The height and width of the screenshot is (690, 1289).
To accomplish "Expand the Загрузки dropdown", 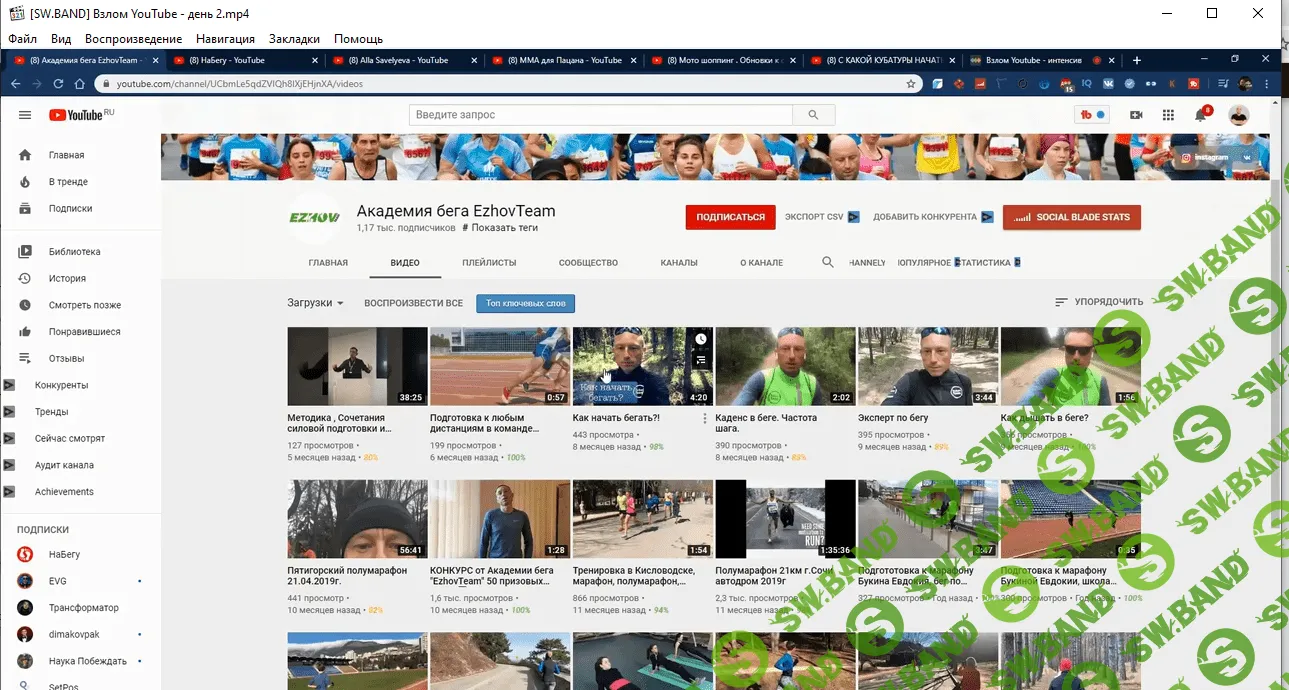I will tap(316, 303).
